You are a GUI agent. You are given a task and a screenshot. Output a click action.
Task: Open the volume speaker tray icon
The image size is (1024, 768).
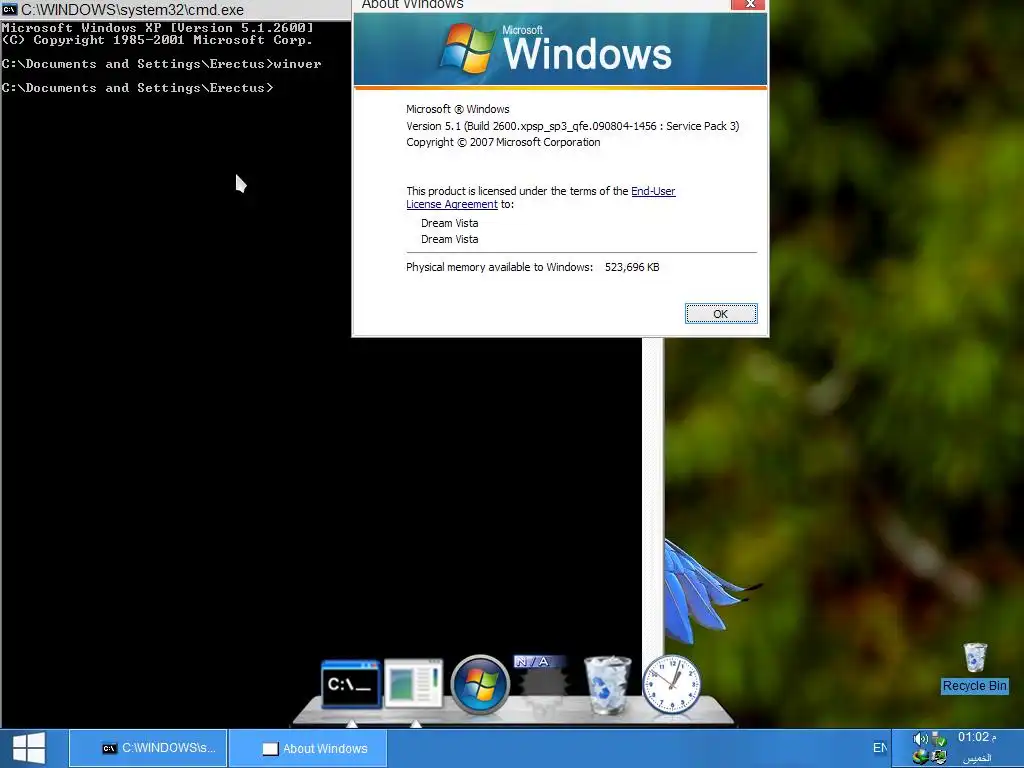[x=920, y=739]
